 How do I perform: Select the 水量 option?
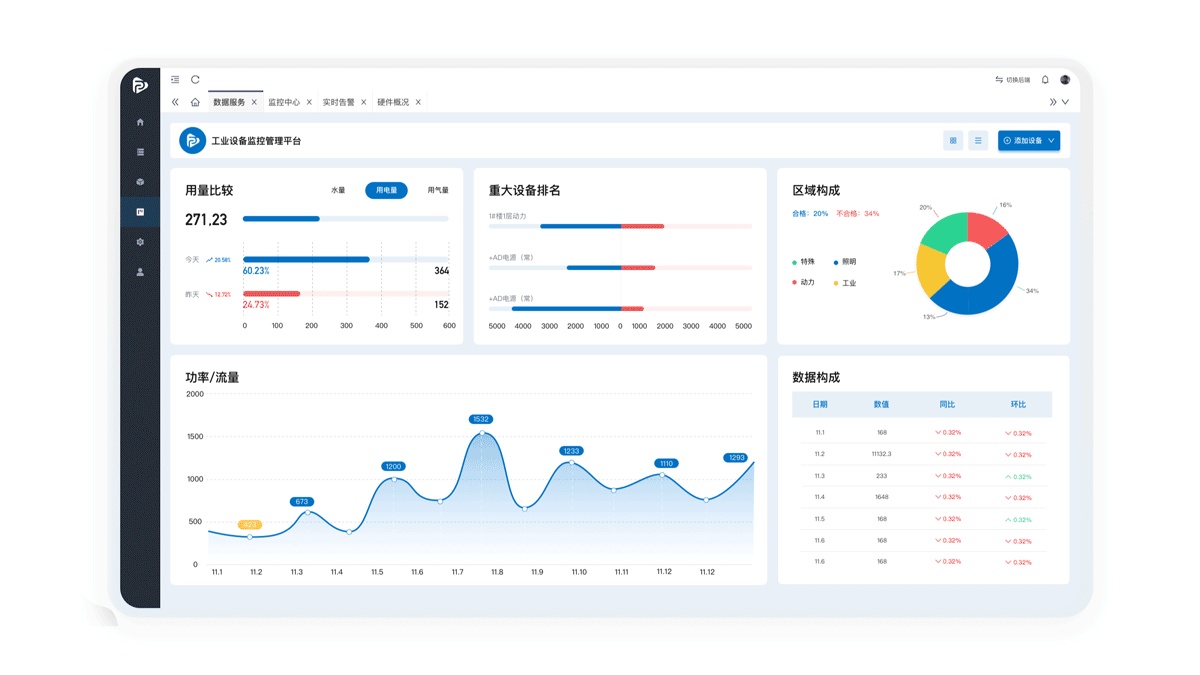pyautogui.click(x=338, y=190)
